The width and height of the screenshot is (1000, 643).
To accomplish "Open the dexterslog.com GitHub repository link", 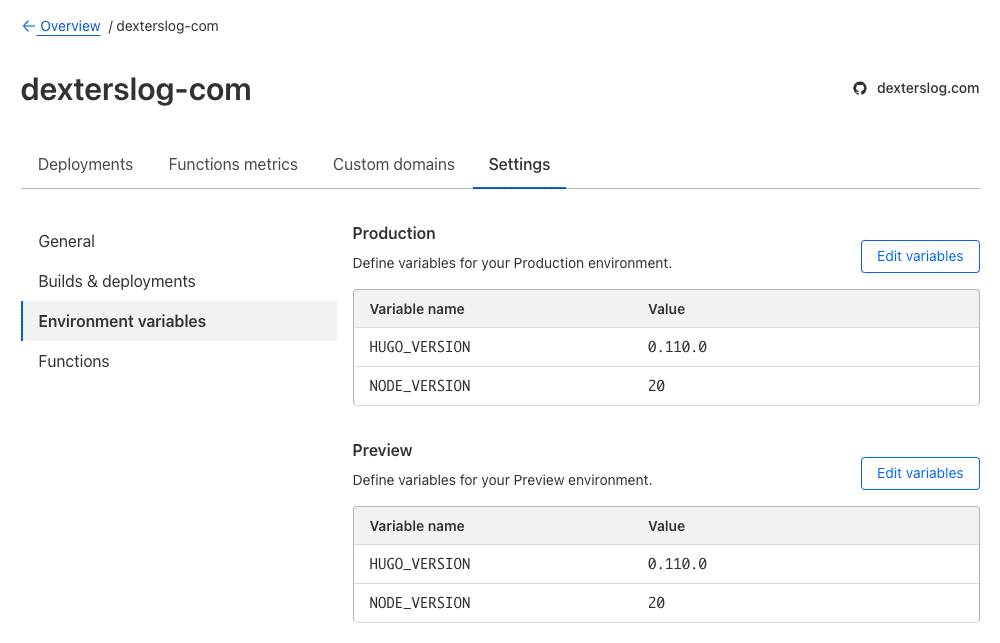I will pyautogui.click(x=927, y=88).
